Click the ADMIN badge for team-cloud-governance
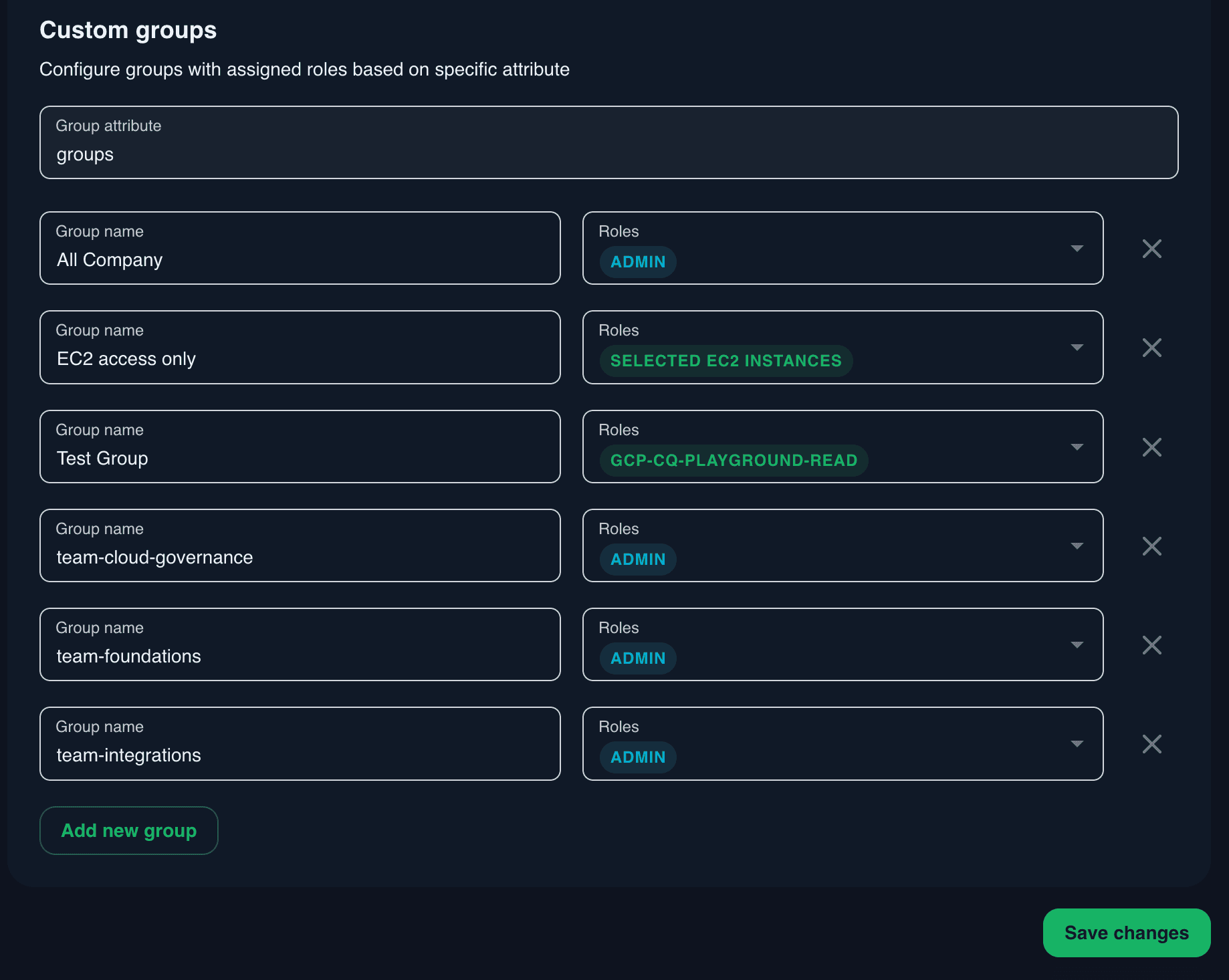Image resolution: width=1229 pixels, height=980 pixels. point(637,559)
